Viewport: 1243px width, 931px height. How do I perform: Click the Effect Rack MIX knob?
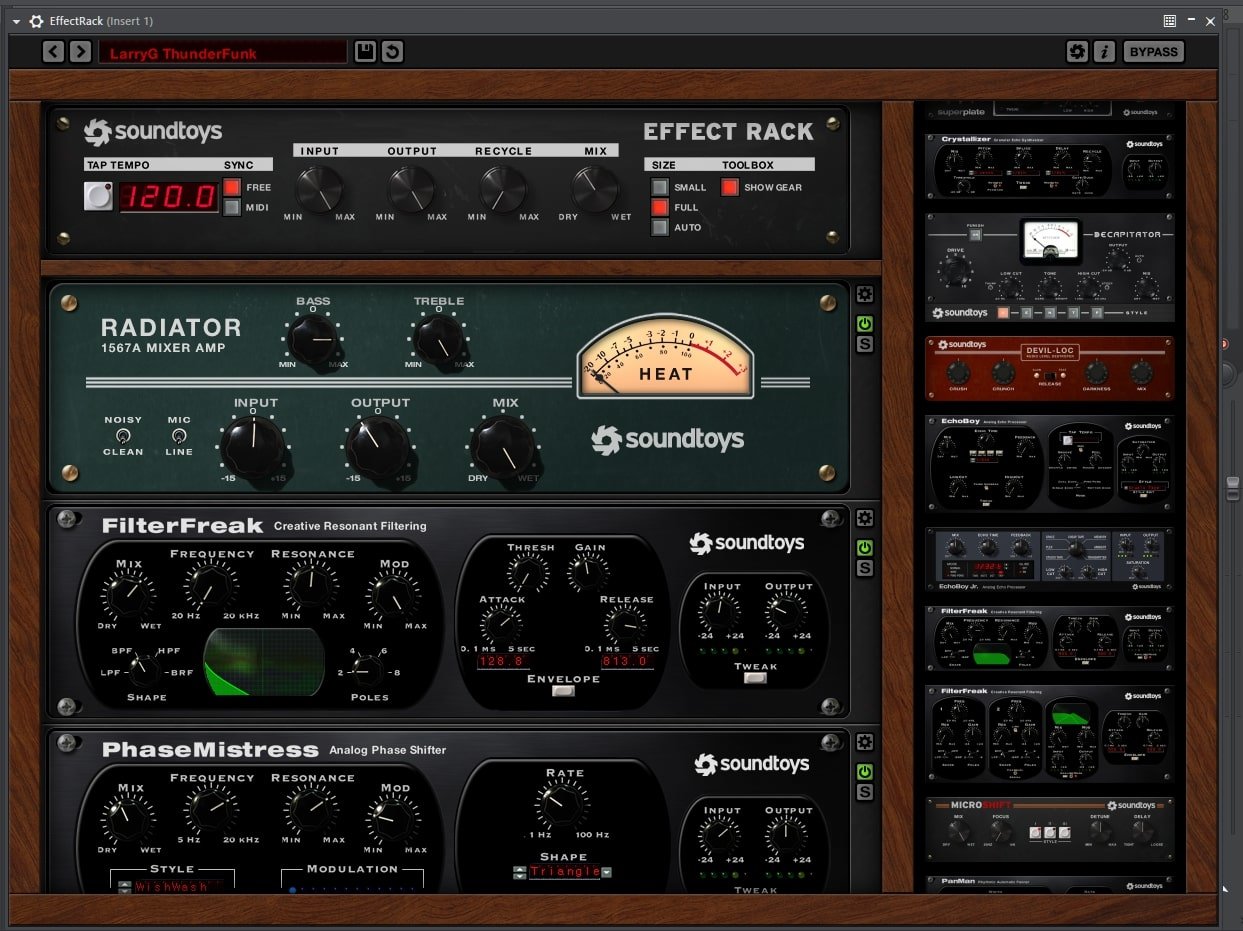[595, 187]
